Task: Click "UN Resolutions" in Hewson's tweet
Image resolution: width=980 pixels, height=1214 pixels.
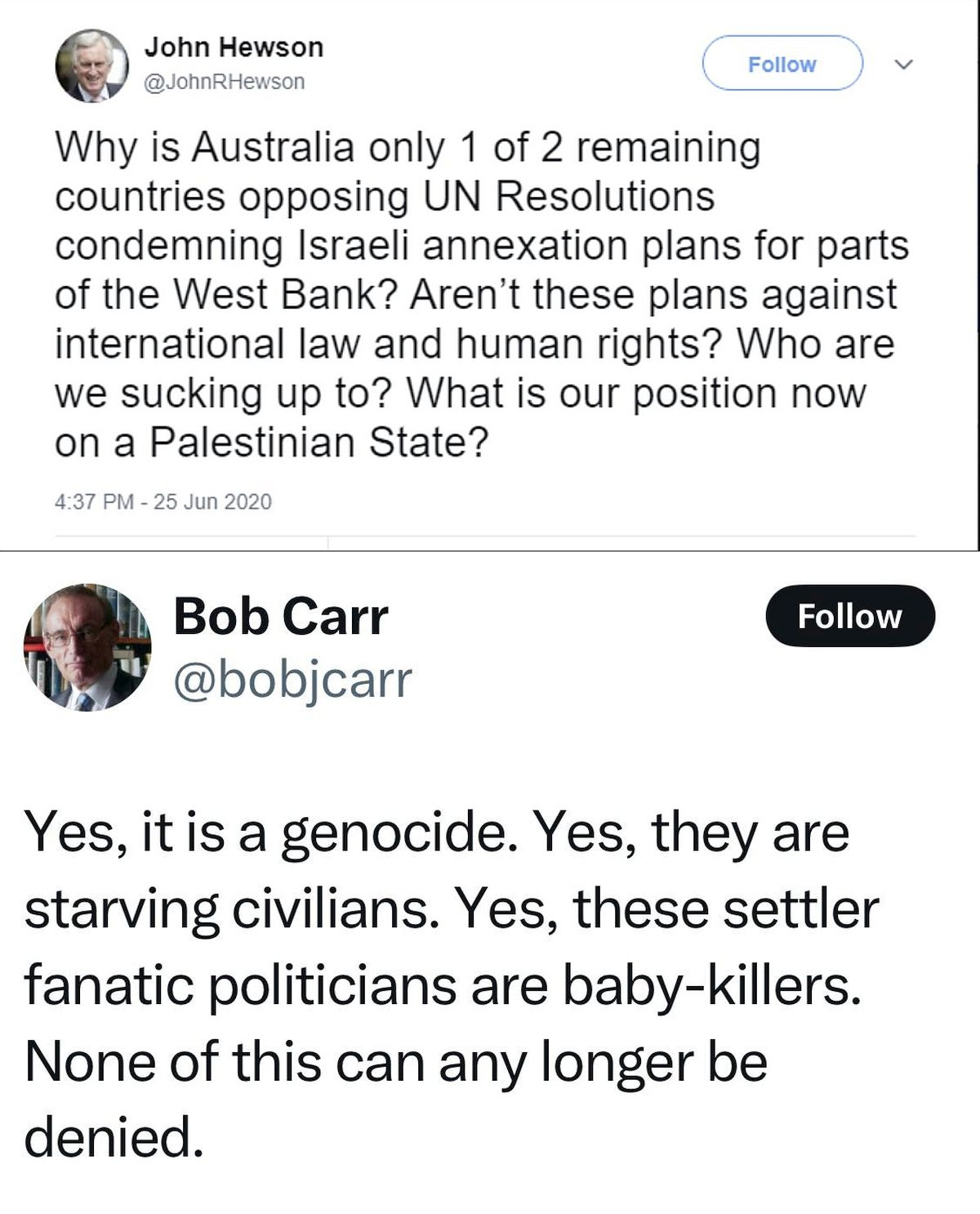Action: pos(568,196)
